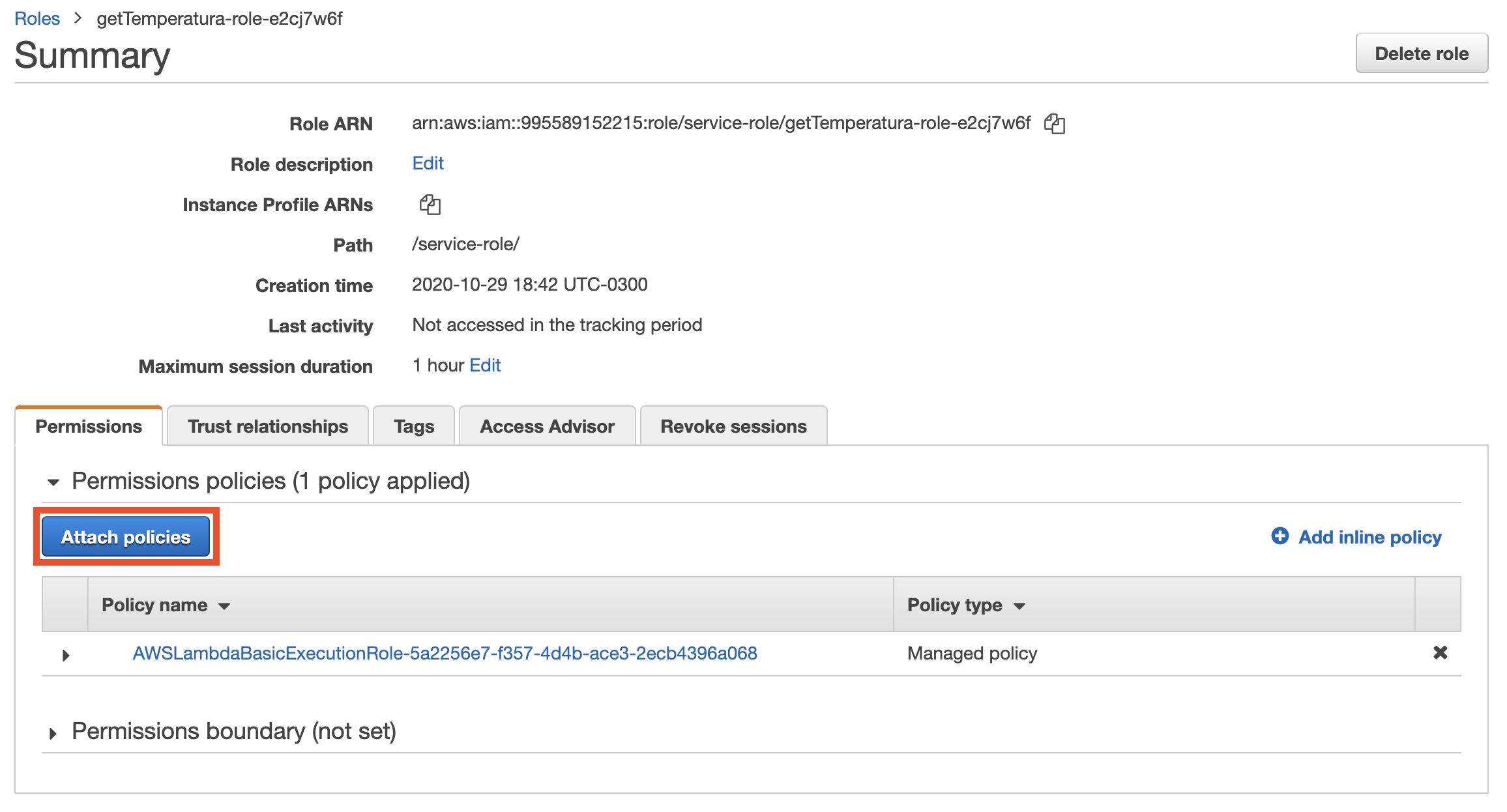
Task: Copy the Role ARN to clipboard
Action: [x=1054, y=123]
